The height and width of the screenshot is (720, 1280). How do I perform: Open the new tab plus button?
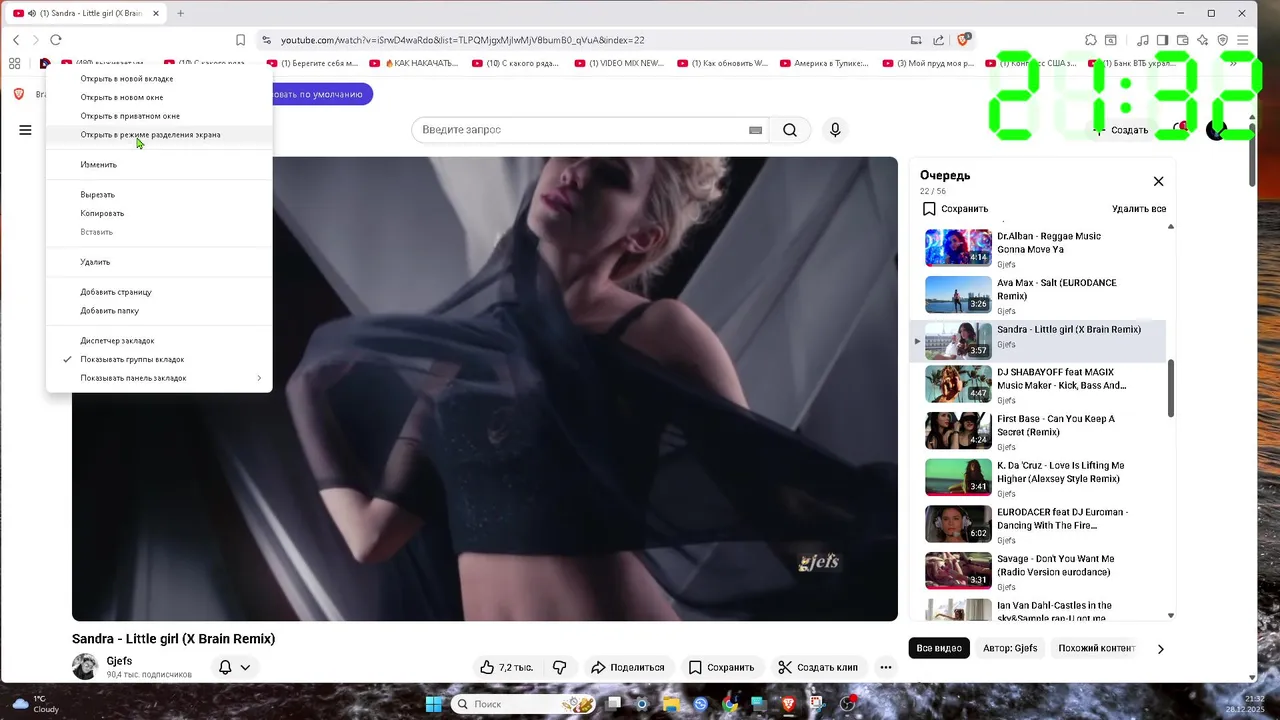point(181,13)
